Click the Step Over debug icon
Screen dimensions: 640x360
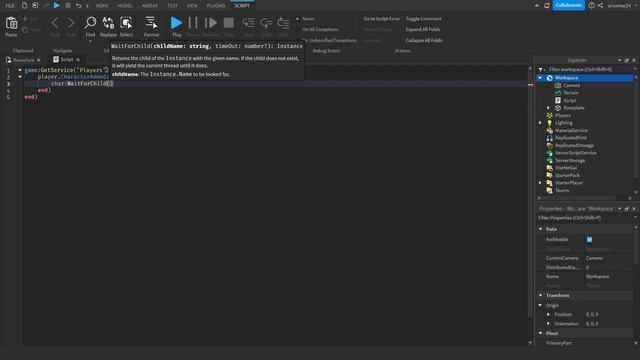click(266, 23)
